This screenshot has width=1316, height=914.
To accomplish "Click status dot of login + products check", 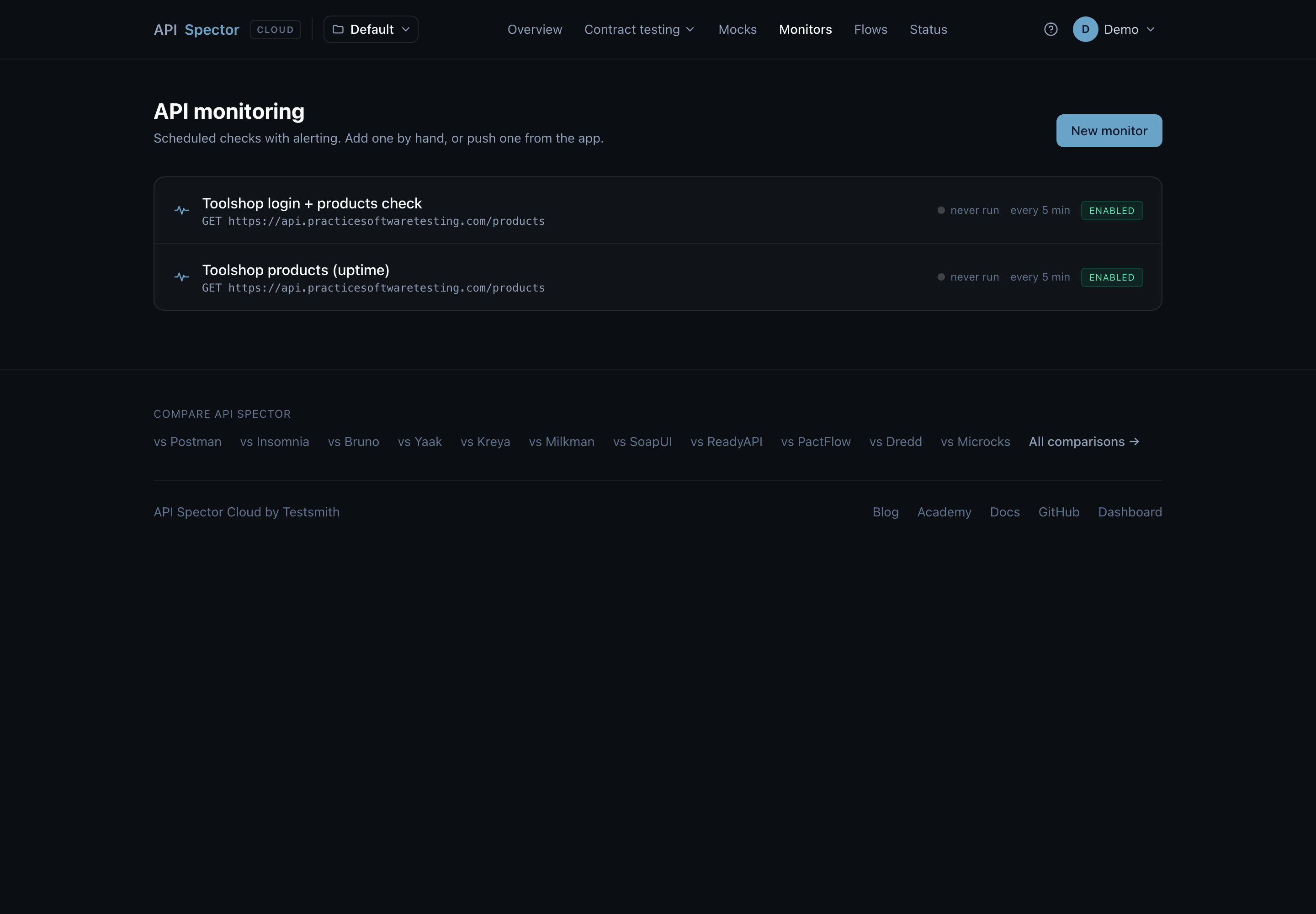I will click(x=941, y=210).
